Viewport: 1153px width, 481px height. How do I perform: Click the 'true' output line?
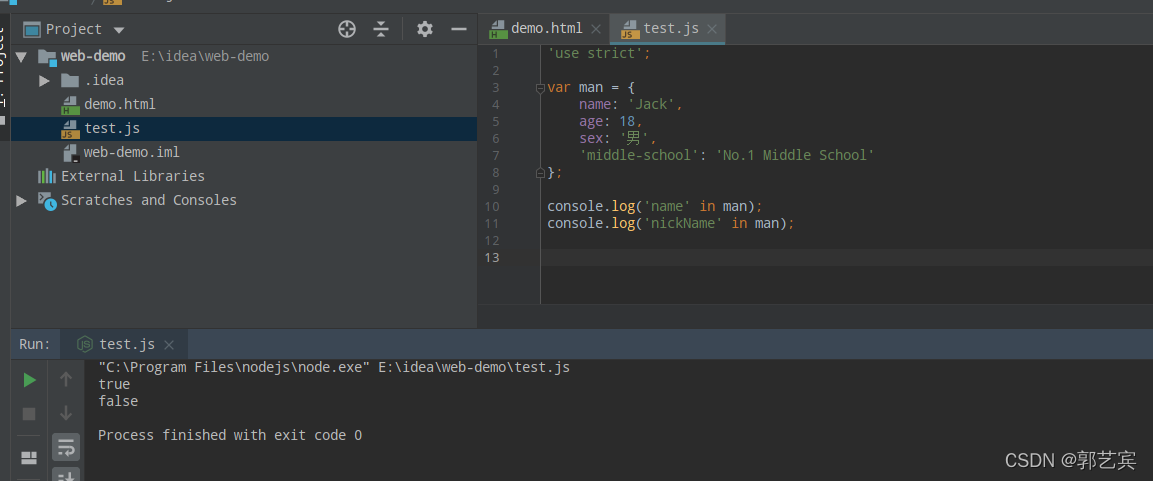[114, 385]
